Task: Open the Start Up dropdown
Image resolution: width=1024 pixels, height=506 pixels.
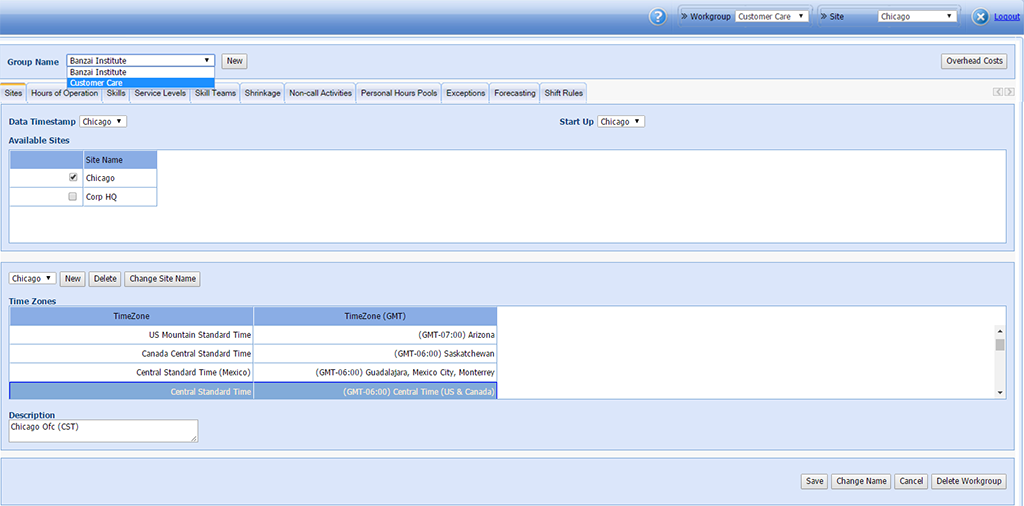Action: [621, 122]
